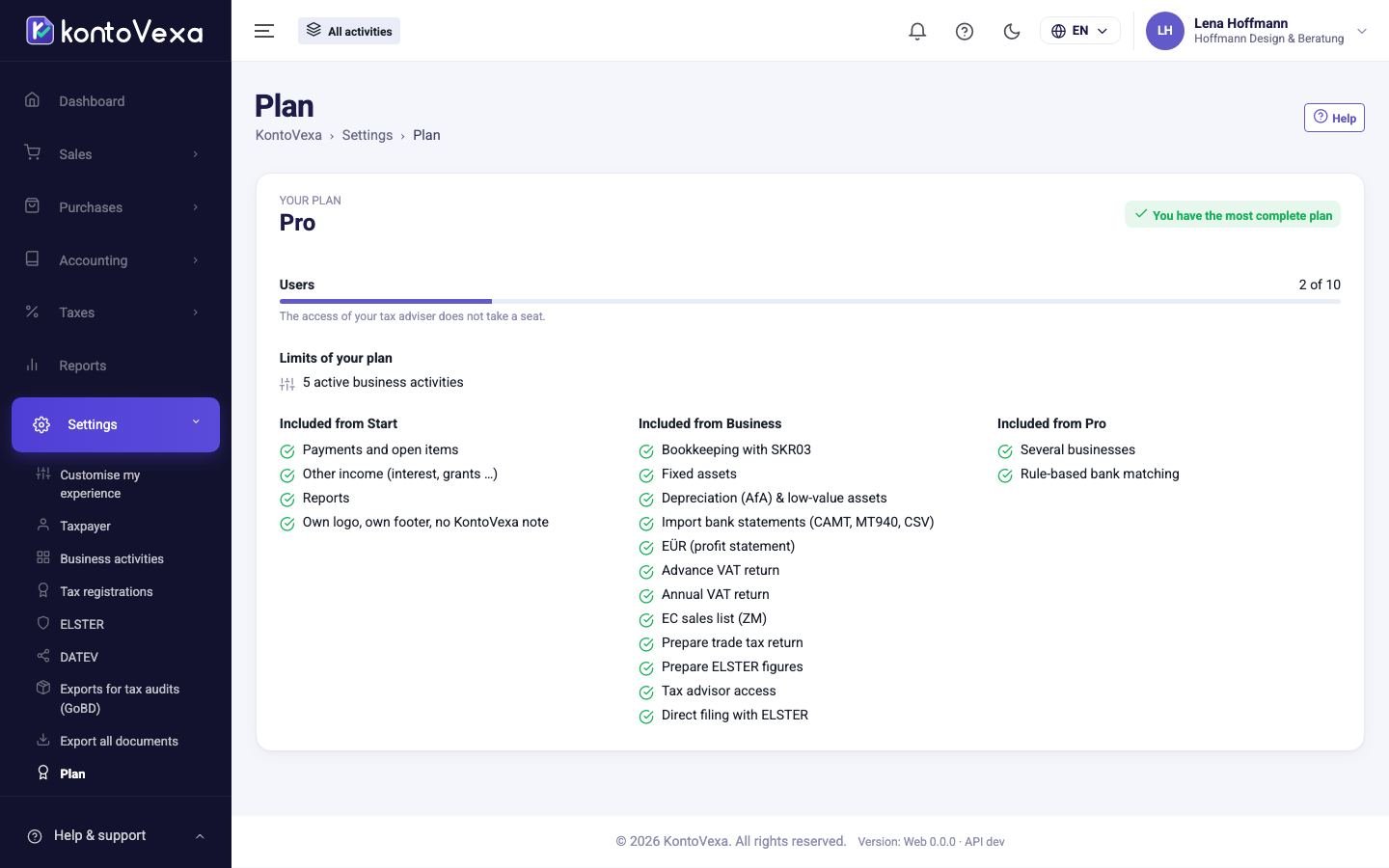Image resolution: width=1389 pixels, height=868 pixels.
Task: Collapse the Settings menu section
Action: pos(116,424)
